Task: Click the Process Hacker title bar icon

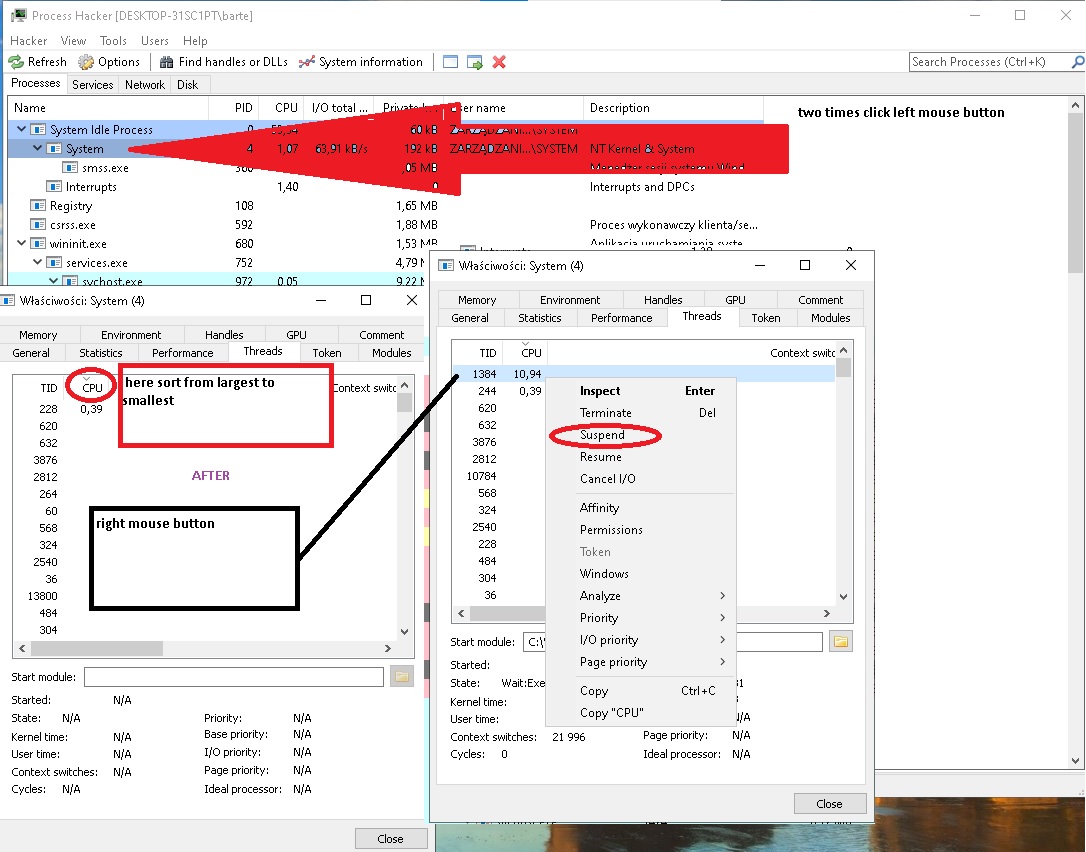Action: point(18,15)
